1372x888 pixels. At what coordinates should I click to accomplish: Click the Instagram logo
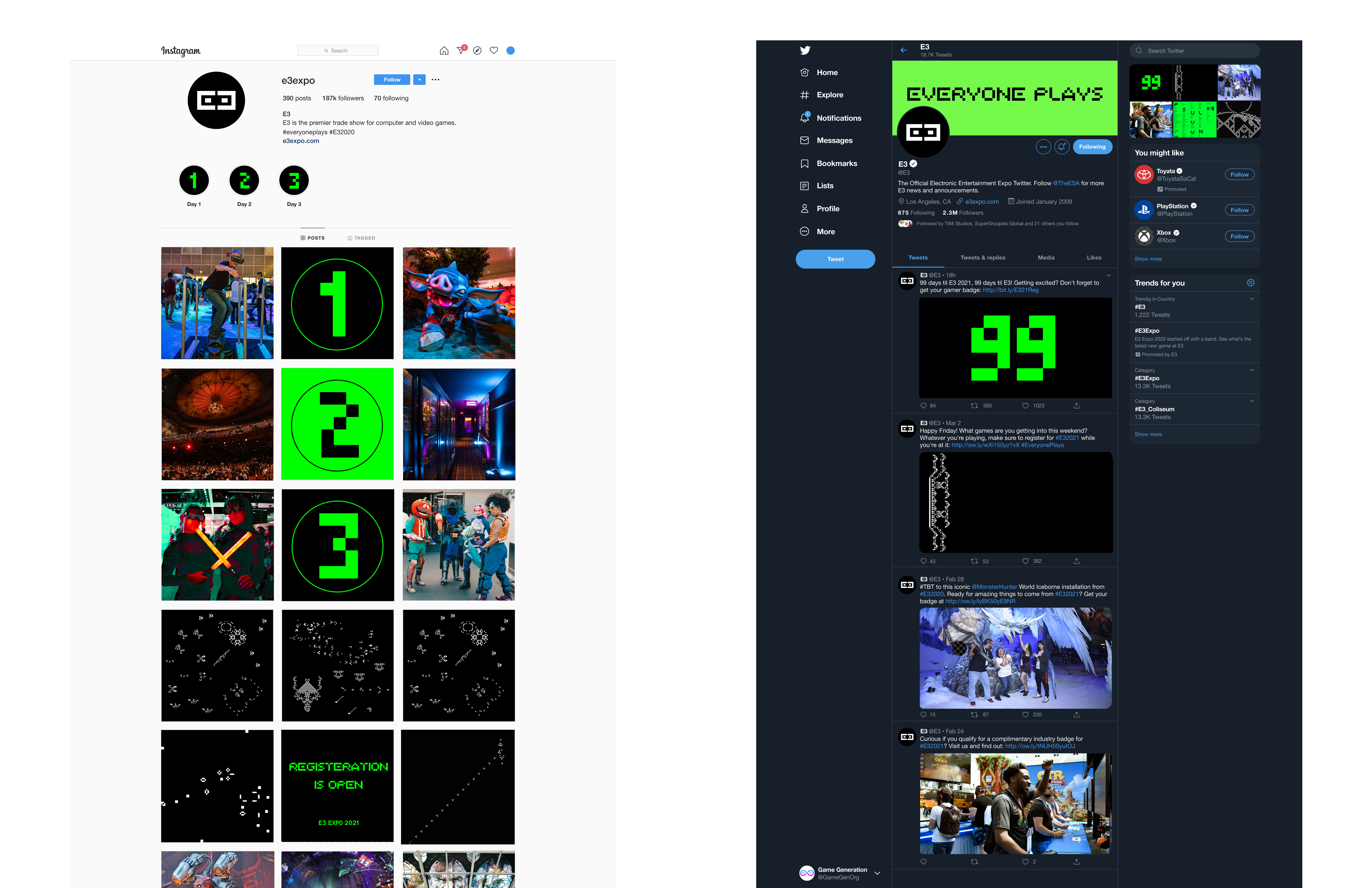[x=181, y=51]
